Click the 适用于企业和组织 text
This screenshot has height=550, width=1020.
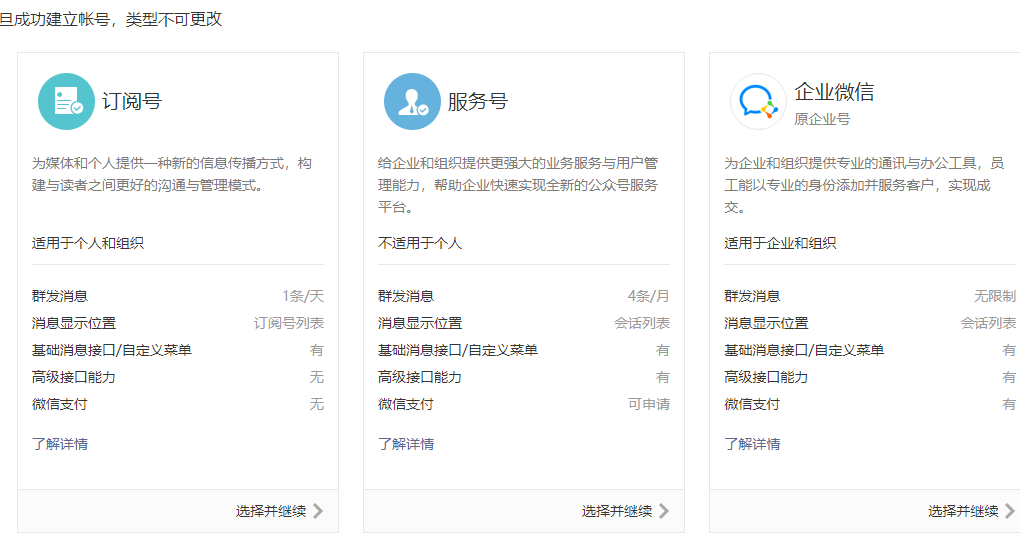pyautogui.click(x=780, y=243)
